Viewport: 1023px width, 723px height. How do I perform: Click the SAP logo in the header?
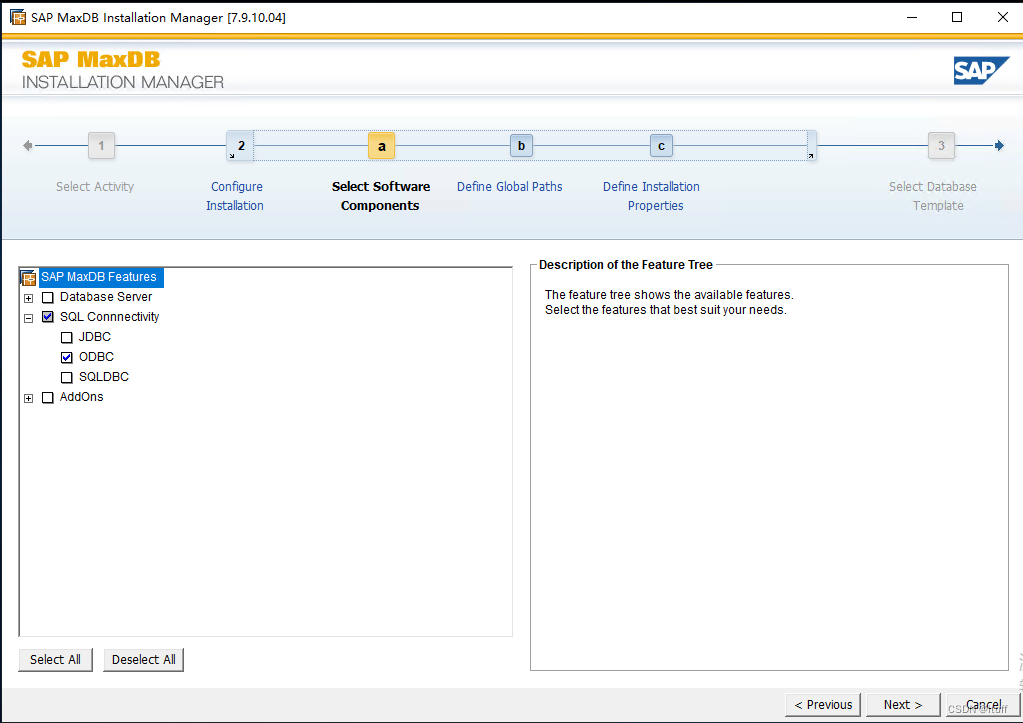(x=981, y=70)
